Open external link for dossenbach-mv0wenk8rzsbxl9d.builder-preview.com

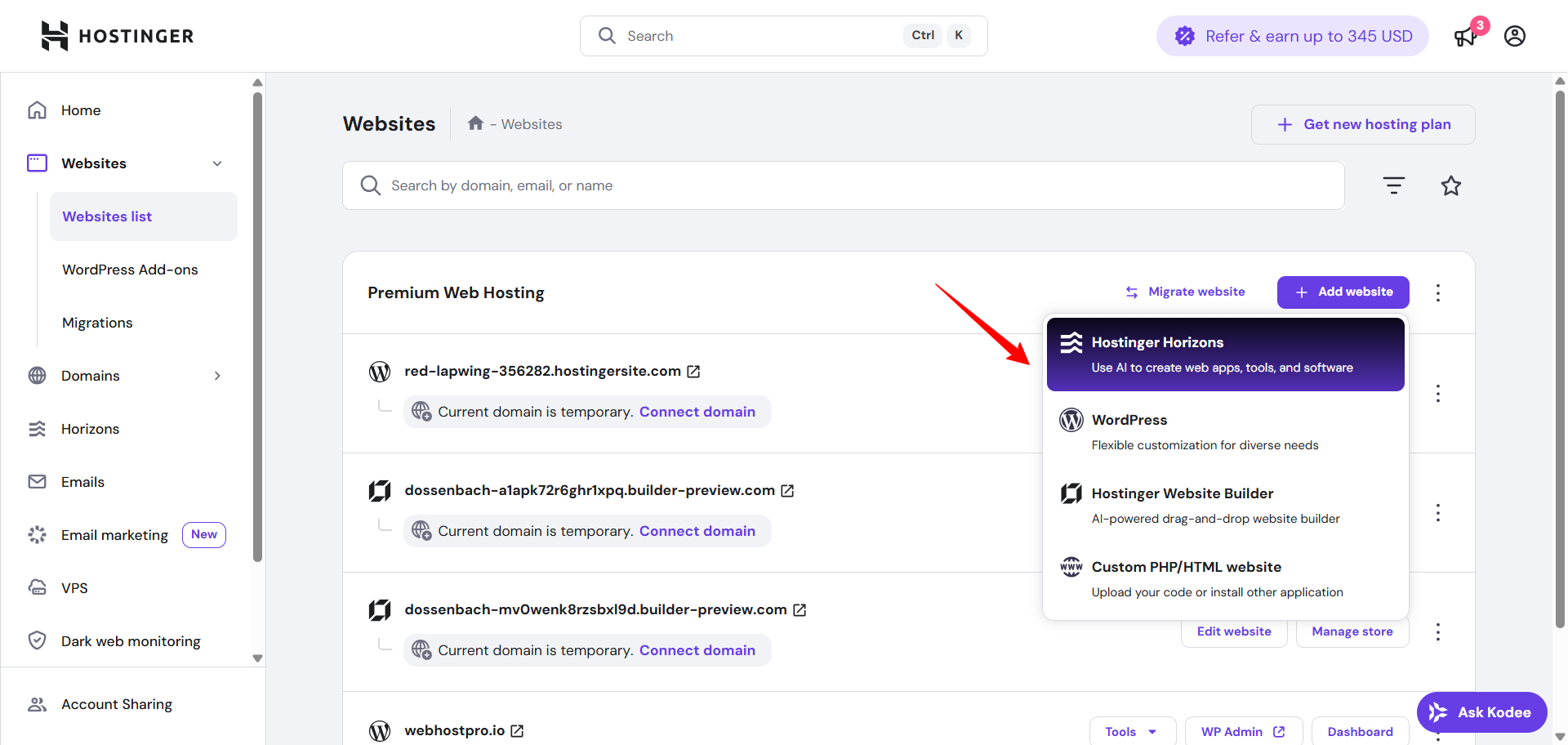800,610
